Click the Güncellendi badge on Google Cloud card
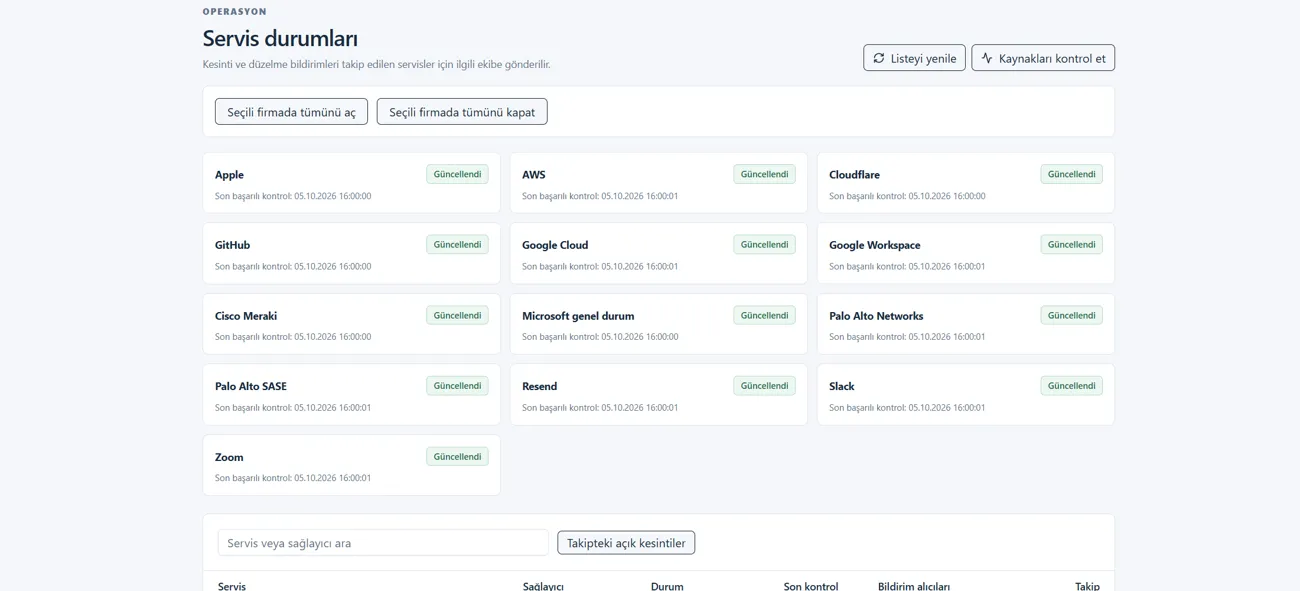 [x=764, y=244]
